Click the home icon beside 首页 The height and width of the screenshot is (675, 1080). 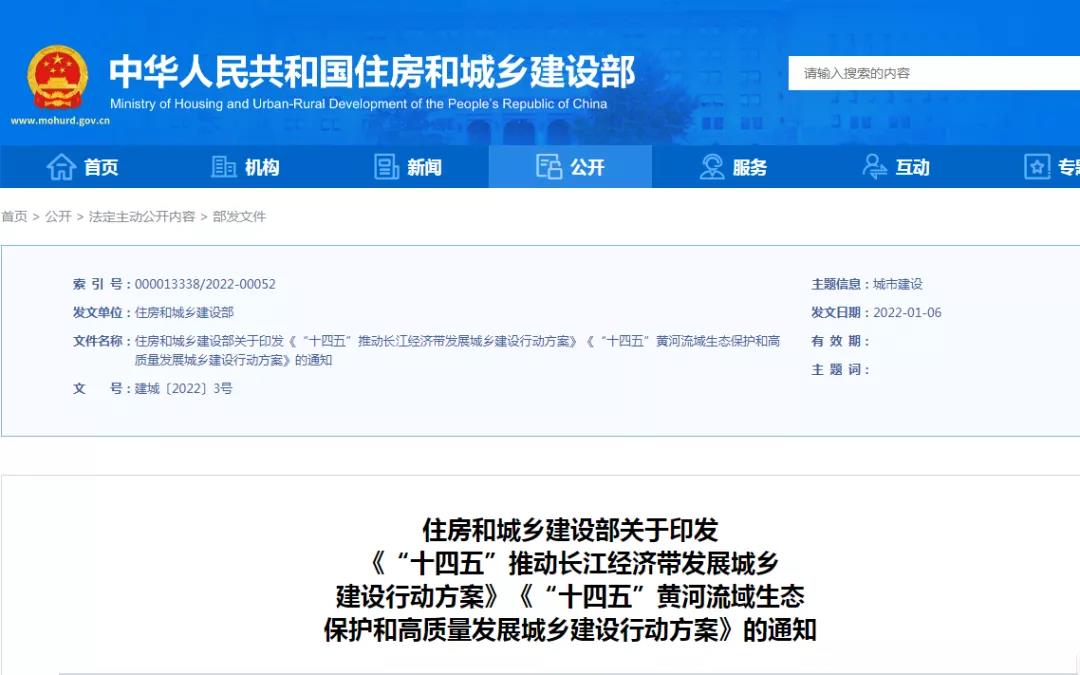pyautogui.click(x=61, y=167)
